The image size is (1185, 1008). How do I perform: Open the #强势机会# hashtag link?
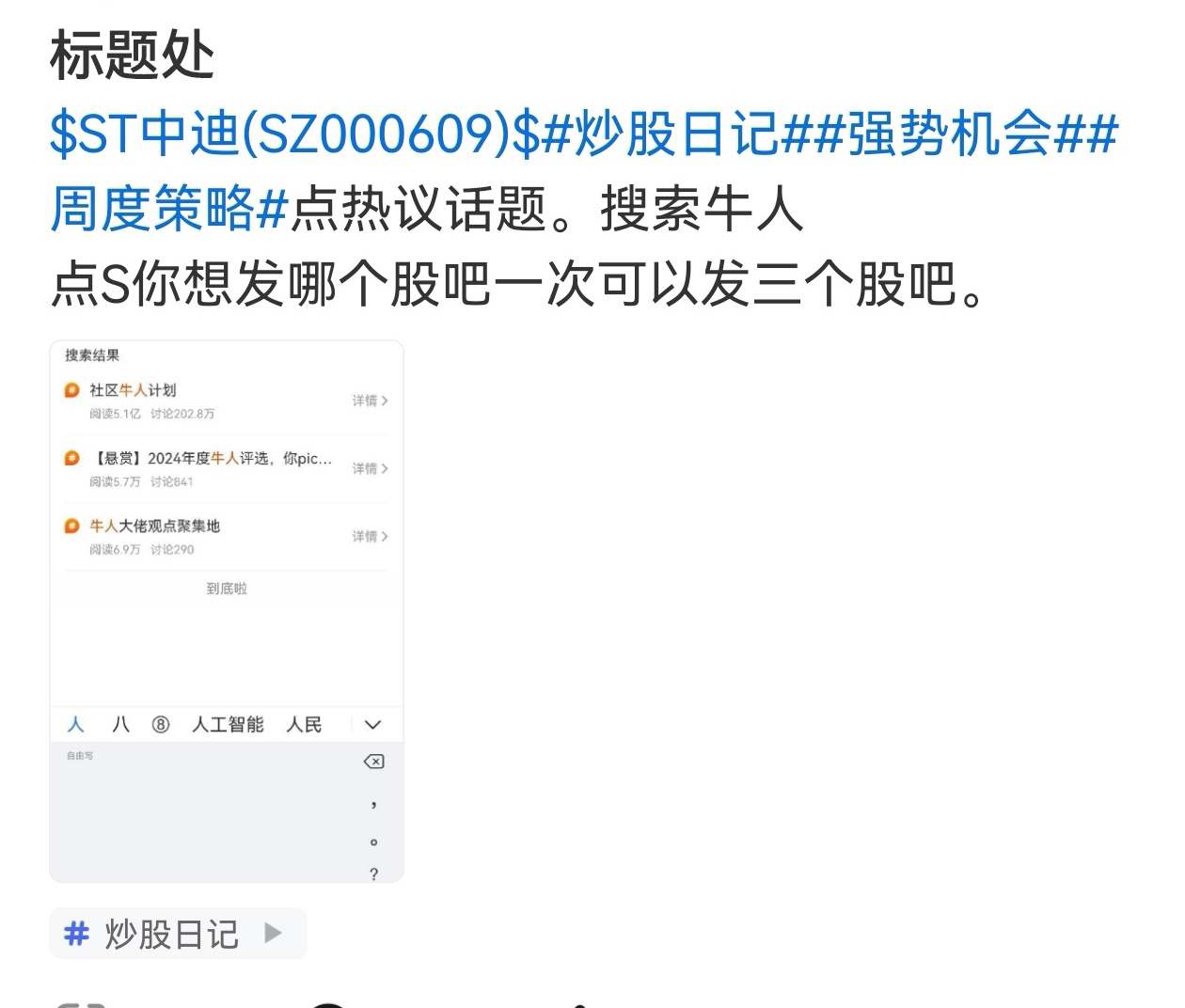point(950,133)
